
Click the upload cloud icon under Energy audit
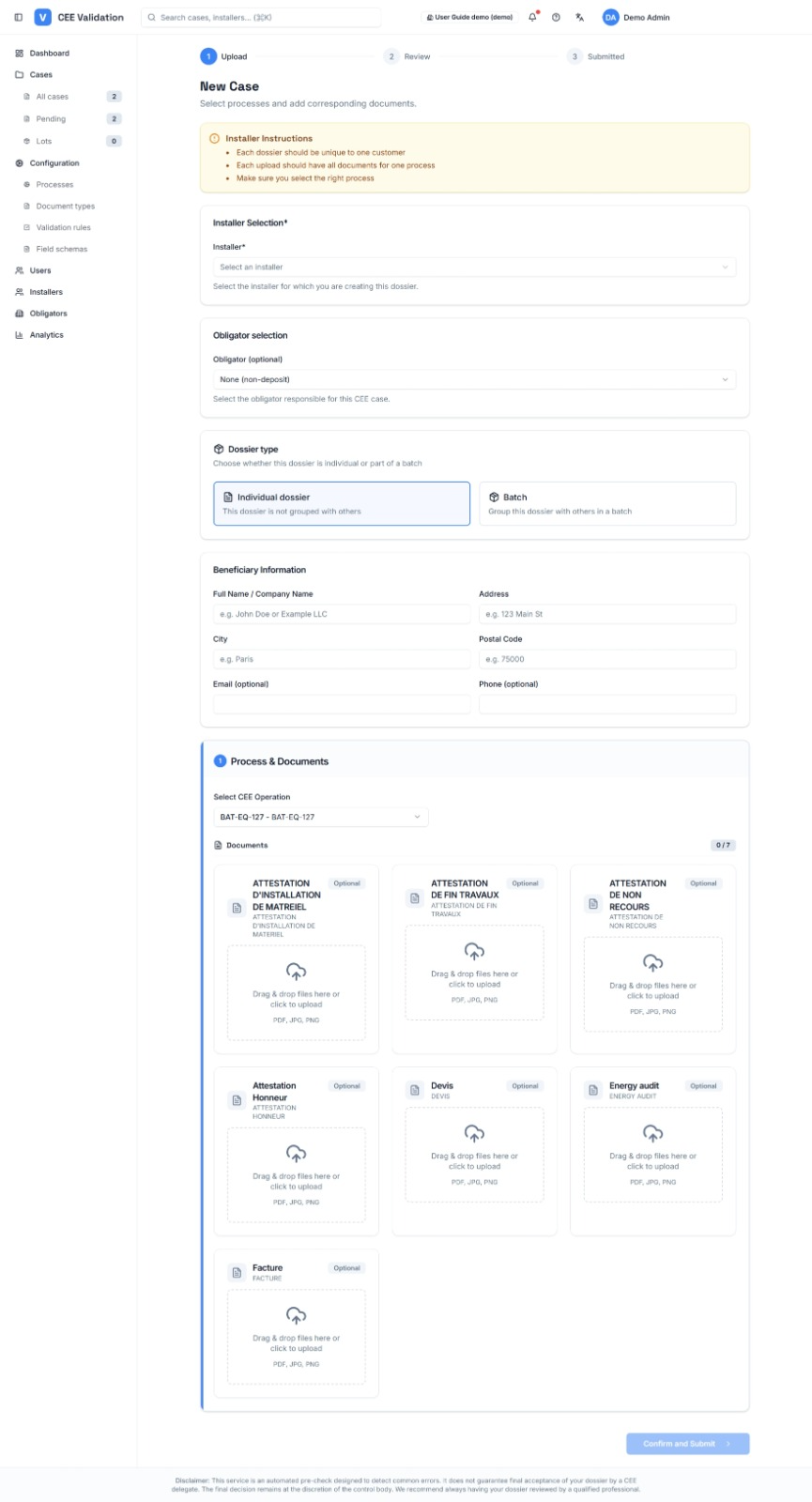pyautogui.click(x=653, y=1133)
